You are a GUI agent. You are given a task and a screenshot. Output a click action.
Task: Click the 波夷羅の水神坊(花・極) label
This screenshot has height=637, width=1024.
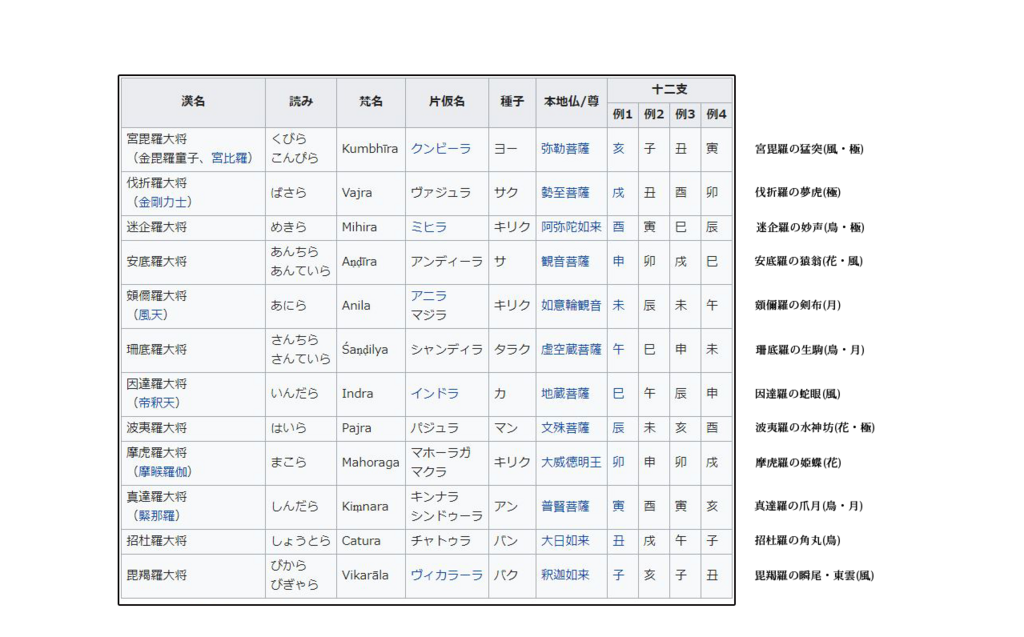[x=814, y=427]
